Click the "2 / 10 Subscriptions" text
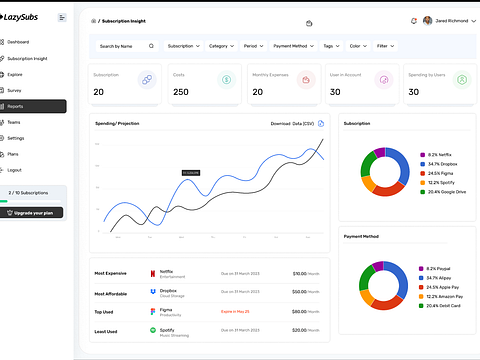The image size is (480, 360). click(28, 193)
